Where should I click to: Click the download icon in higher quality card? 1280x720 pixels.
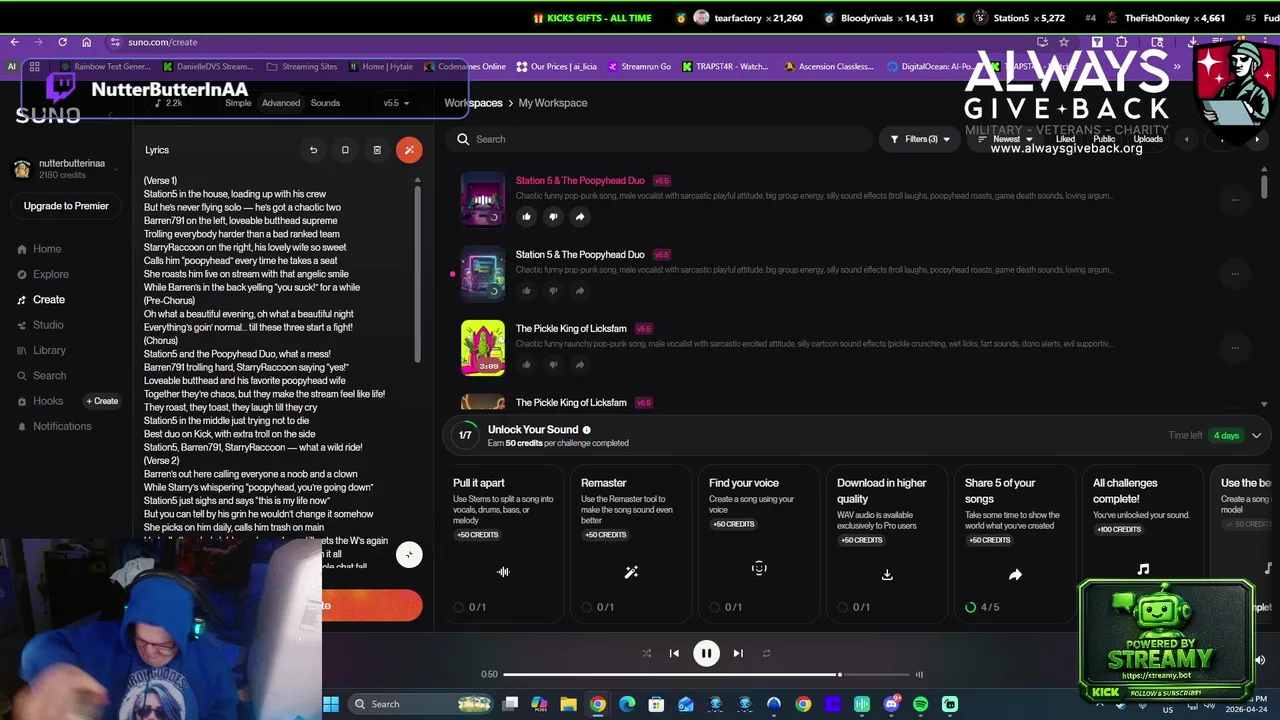pos(887,574)
